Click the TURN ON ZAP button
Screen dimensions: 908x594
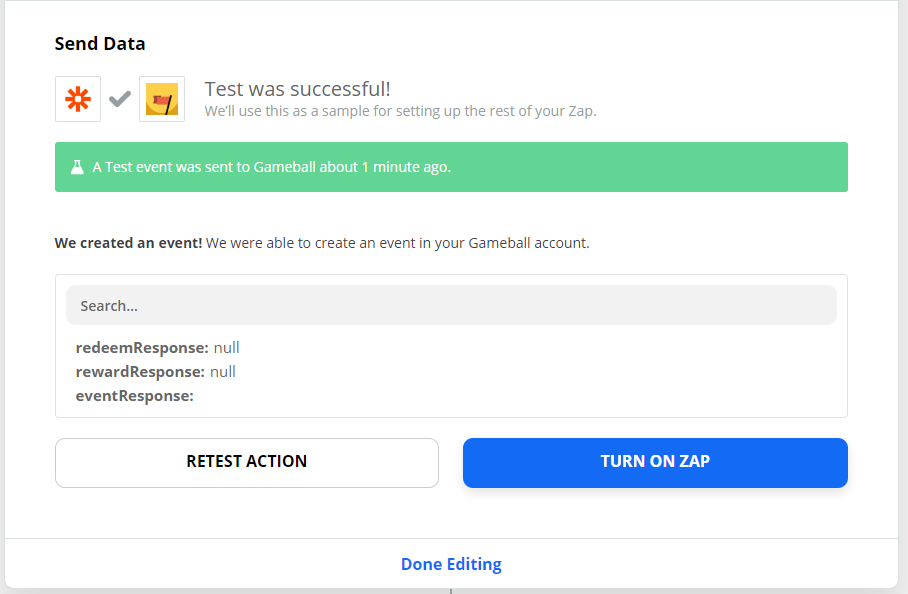pyautogui.click(x=655, y=463)
